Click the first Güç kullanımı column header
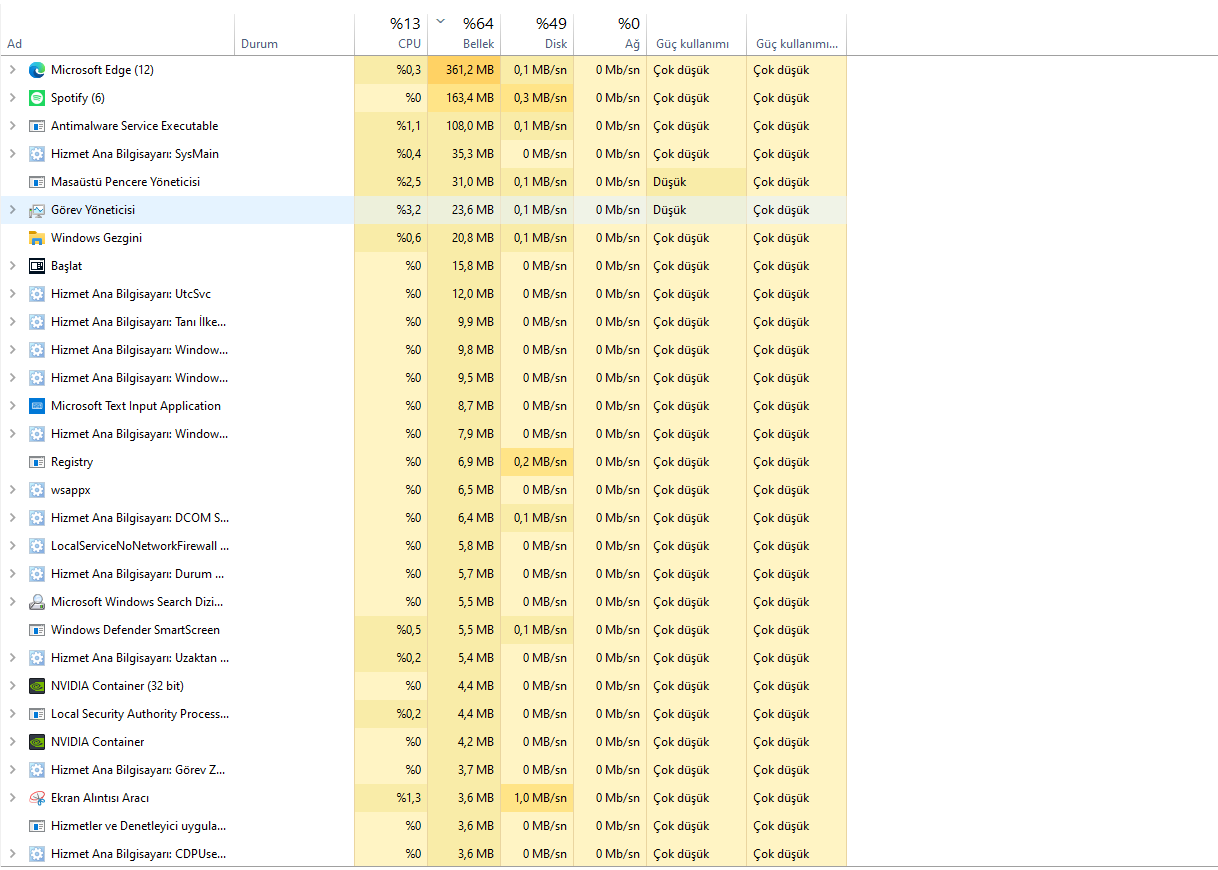Image resolution: width=1218 pixels, height=870 pixels. 696,34
